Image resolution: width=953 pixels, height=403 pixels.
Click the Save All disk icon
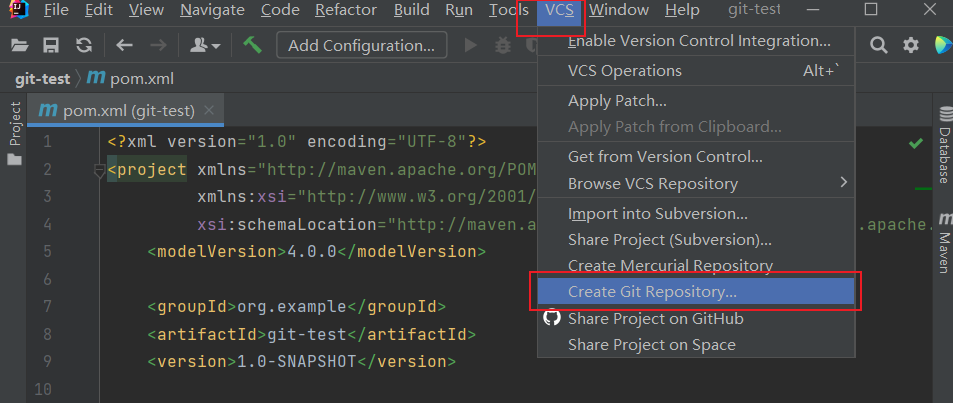(51, 45)
